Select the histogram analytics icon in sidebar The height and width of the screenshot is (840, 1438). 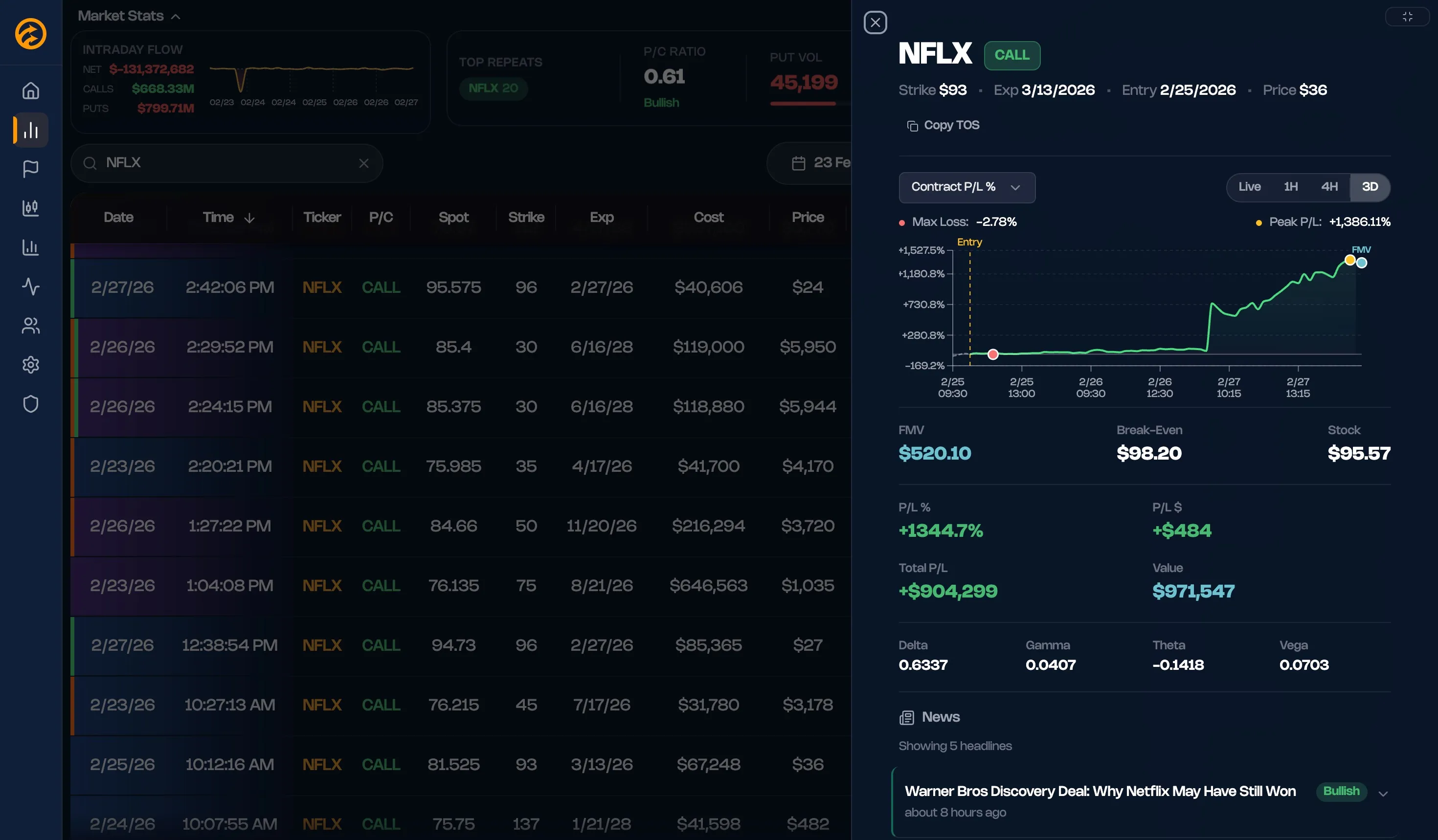[x=30, y=247]
